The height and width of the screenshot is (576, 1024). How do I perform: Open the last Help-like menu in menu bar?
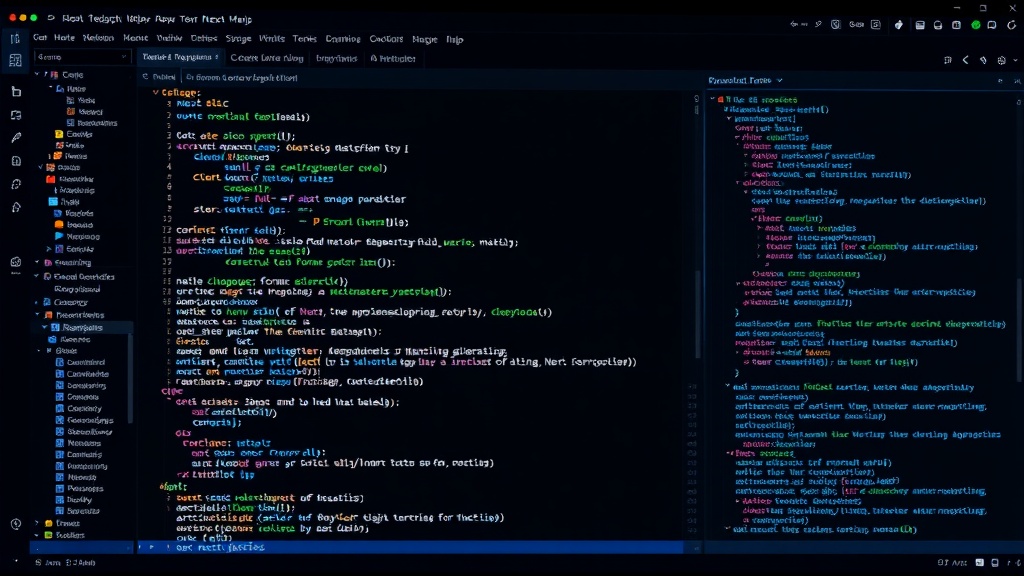click(x=455, y=40)
